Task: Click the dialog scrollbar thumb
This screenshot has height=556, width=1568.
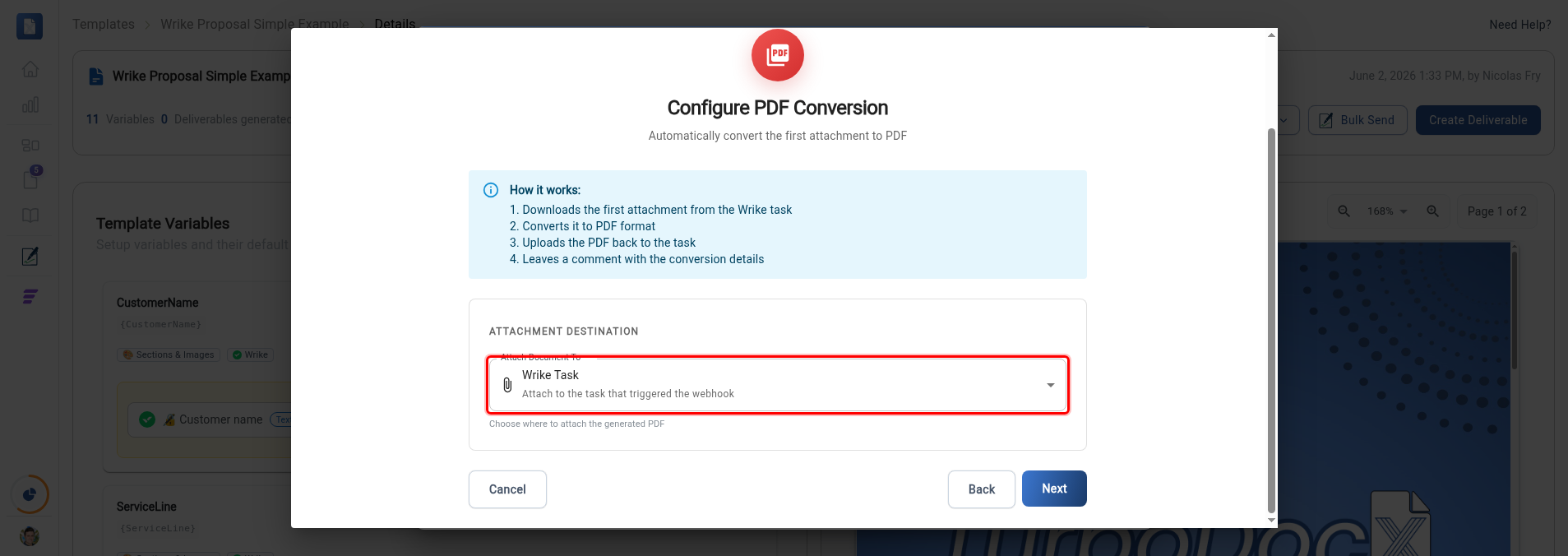Action: point(1271,321)
